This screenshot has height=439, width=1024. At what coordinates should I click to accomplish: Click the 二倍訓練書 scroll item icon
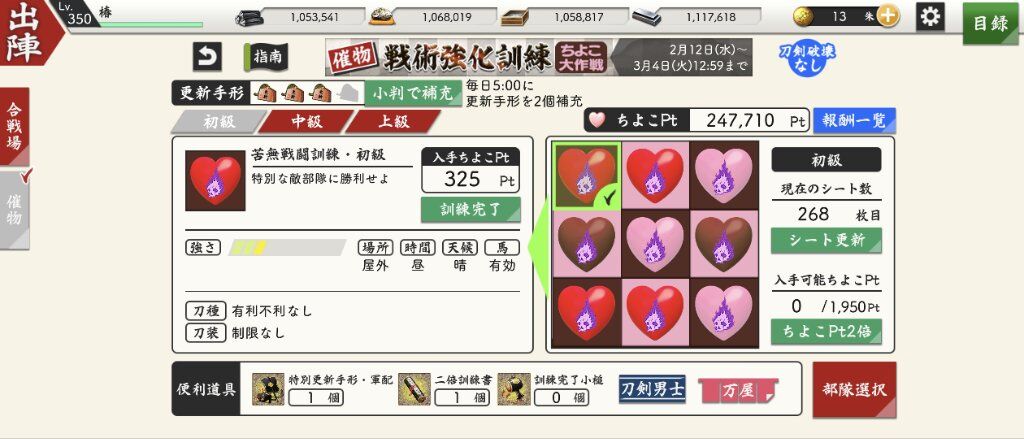tap(414, 389)
